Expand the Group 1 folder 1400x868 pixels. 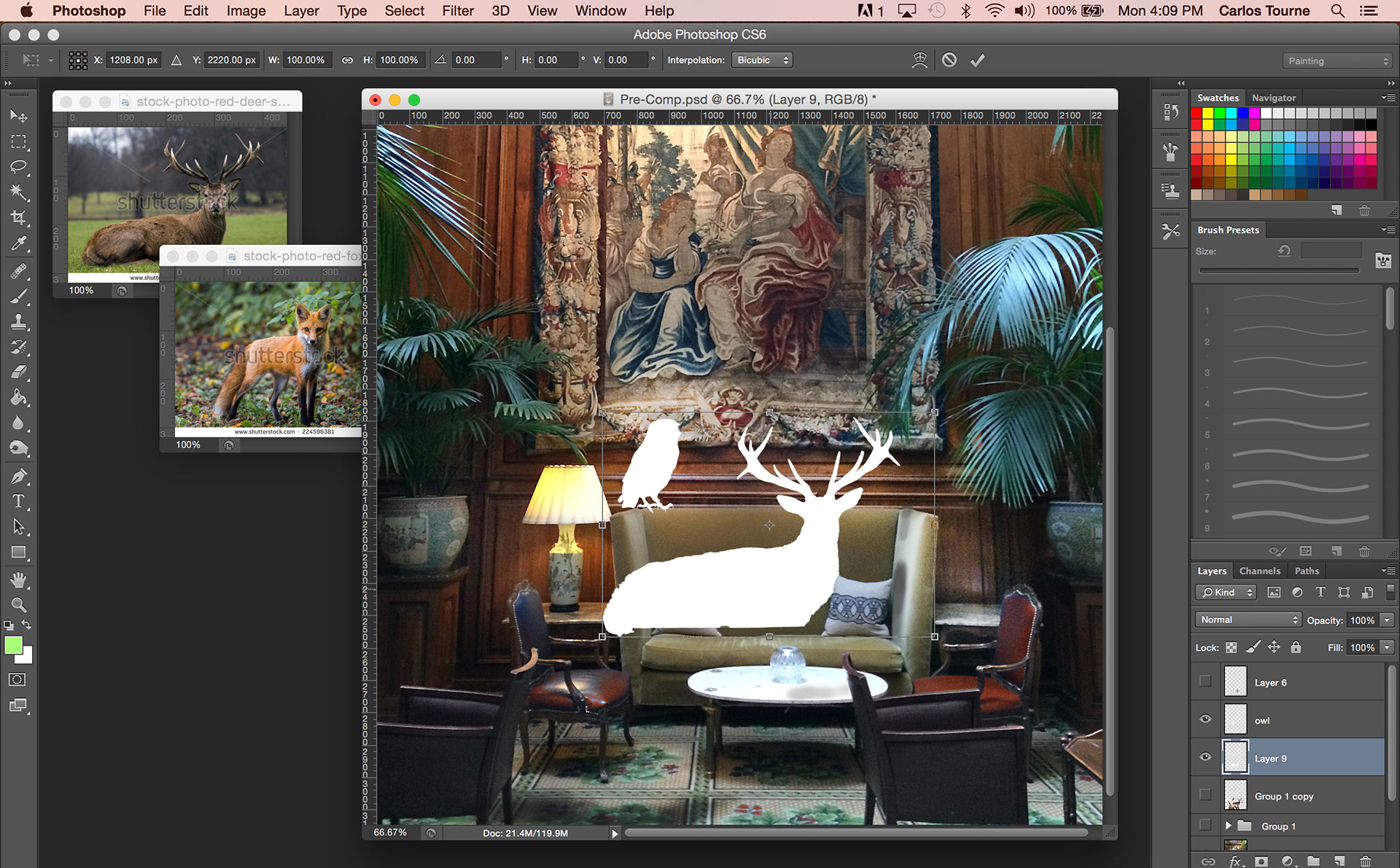tap(1228, 826)
